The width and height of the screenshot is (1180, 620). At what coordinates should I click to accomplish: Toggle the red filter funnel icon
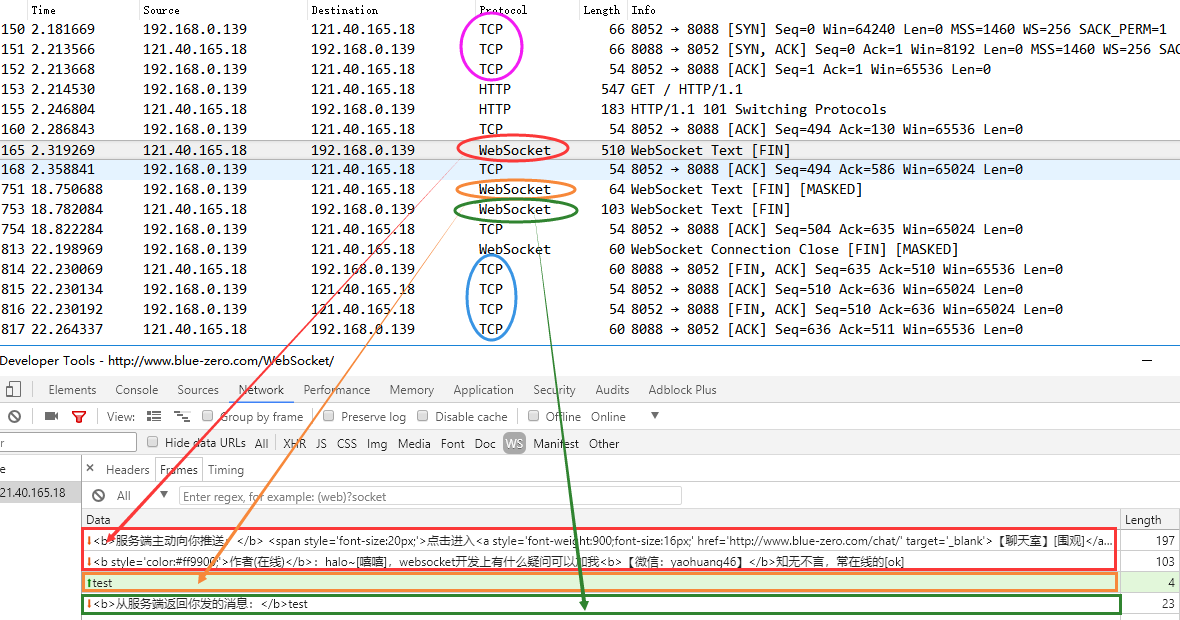tap(78, 416)
